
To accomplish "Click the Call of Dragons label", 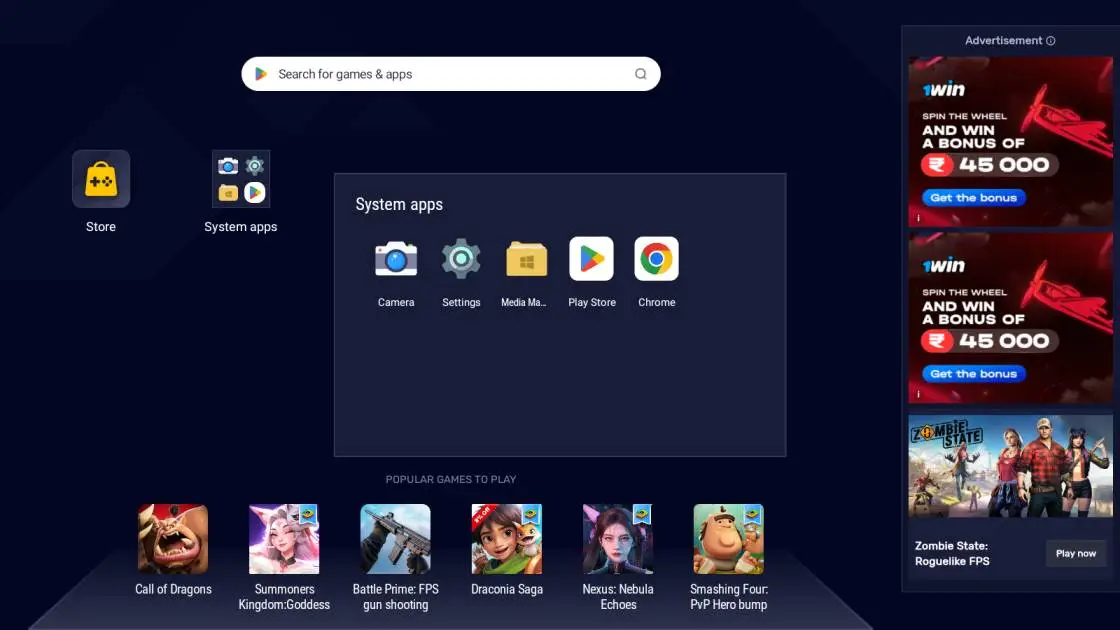I will (x=173, y=589).
